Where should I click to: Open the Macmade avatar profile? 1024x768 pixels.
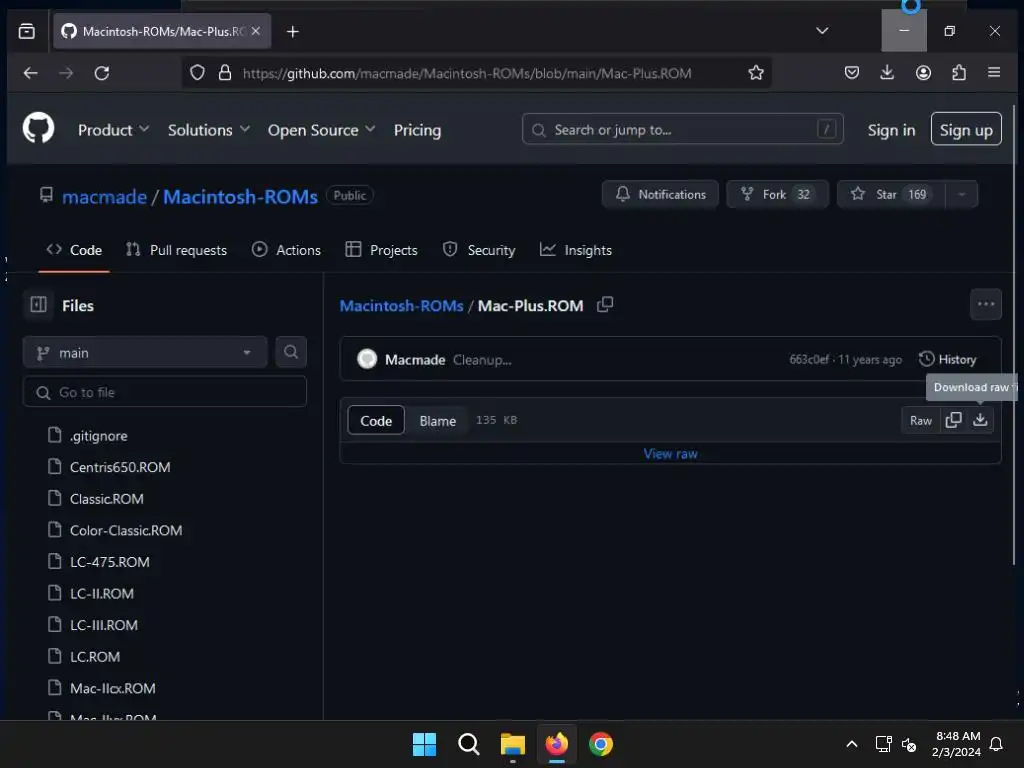[367, 359]
